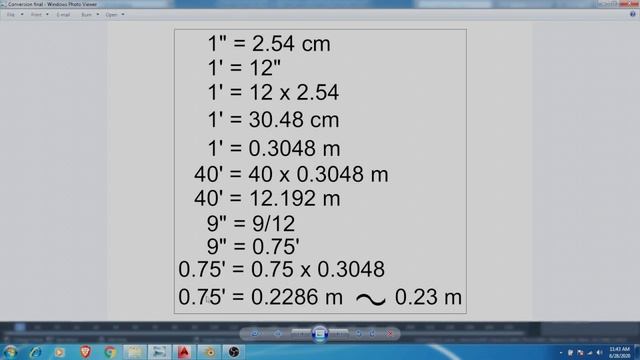Image resolution: width=640 pixels, height=360 pixels.
Task: Click the blue Help icon
Action: [x=632, y=14]
